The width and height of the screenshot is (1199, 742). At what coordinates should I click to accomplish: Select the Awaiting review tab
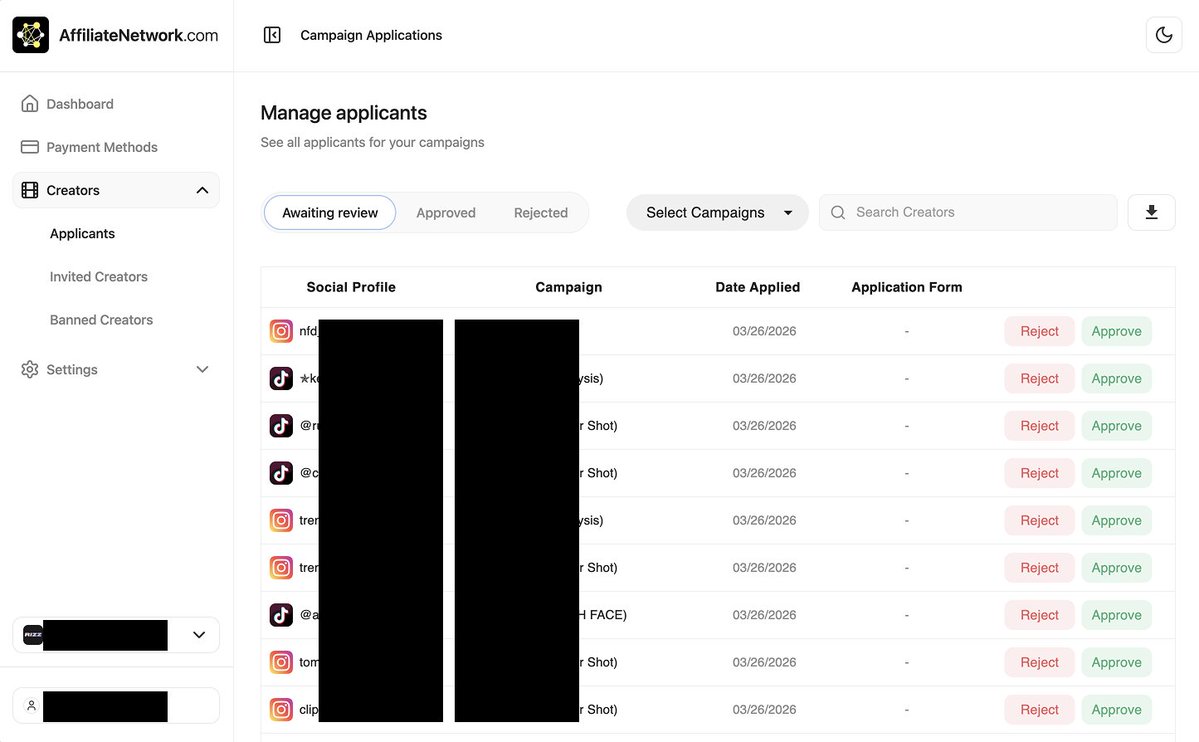click(x=330, y=213)
